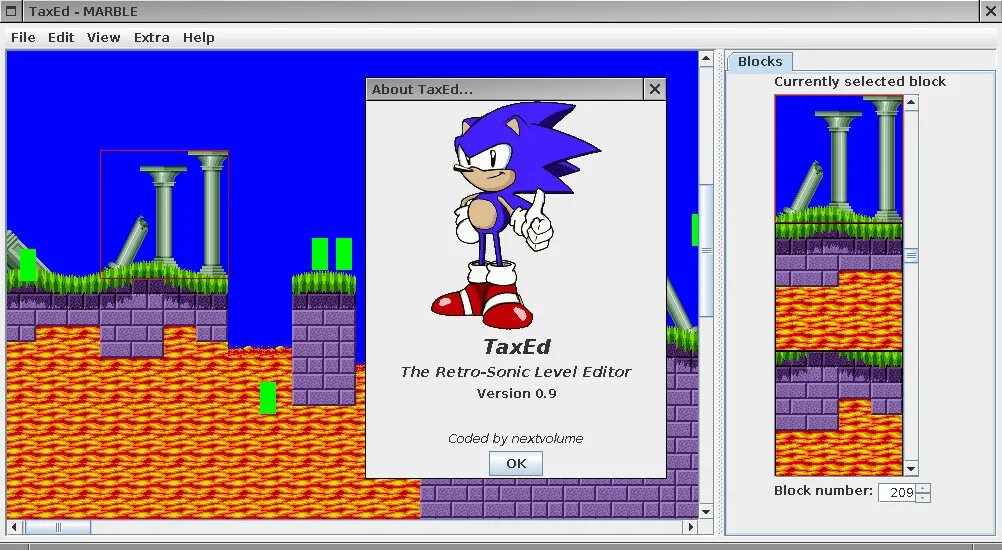Click the 'Coded by nextvolume' text
Screen dimensions: 1002x550
point(515,438)
